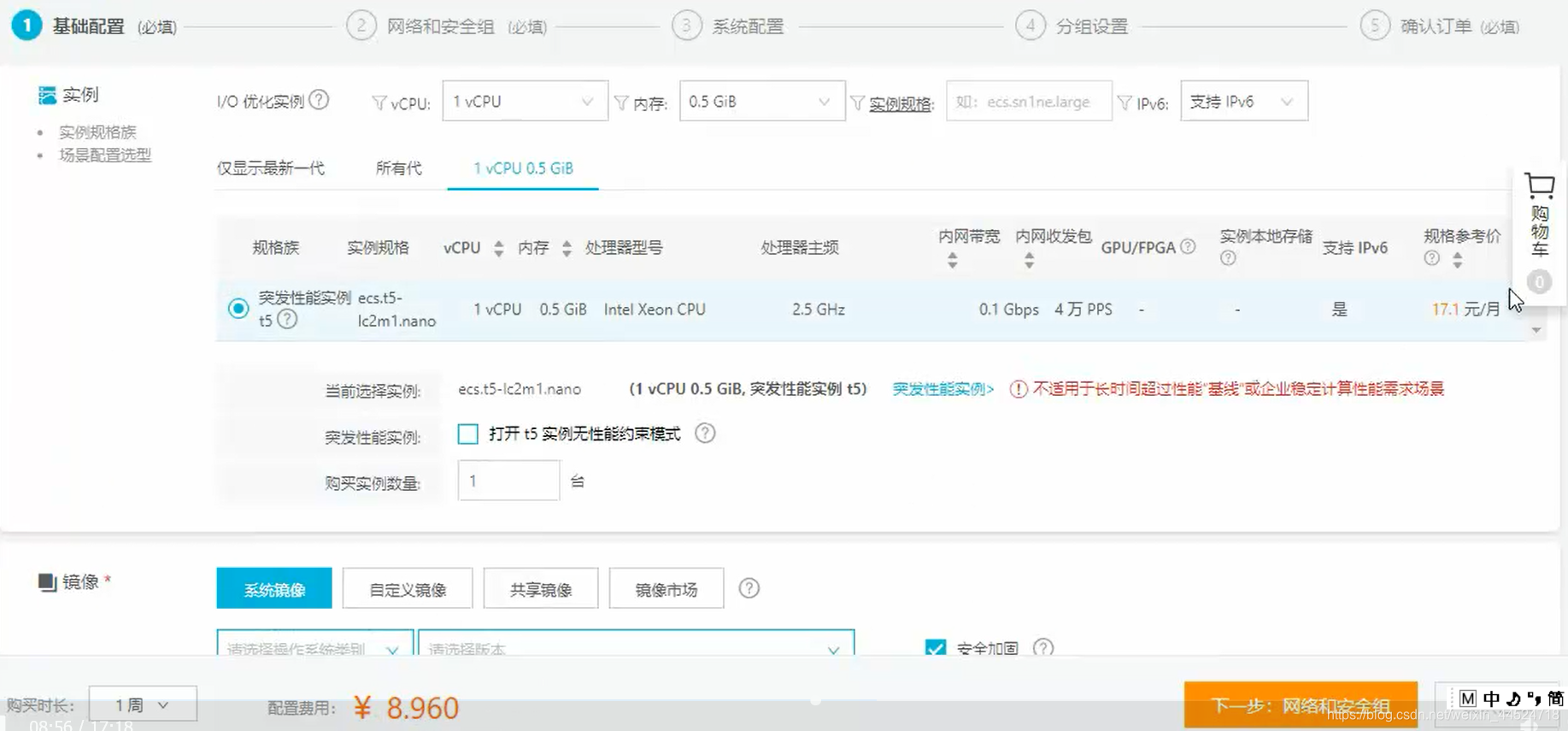
Task: Open the 突发性能实例> link
Action: [943, 389]
